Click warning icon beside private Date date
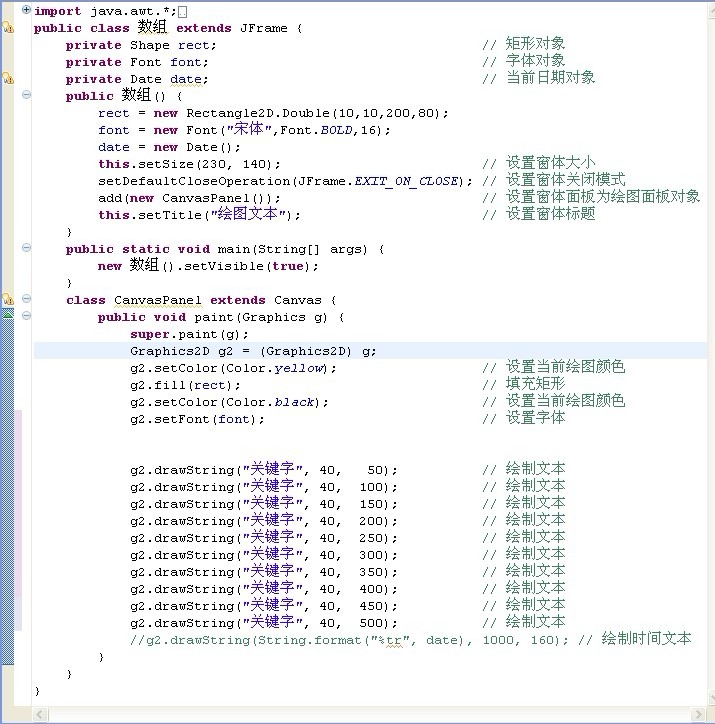This screenshot has width=715, height=724. [x=8, y=78]
